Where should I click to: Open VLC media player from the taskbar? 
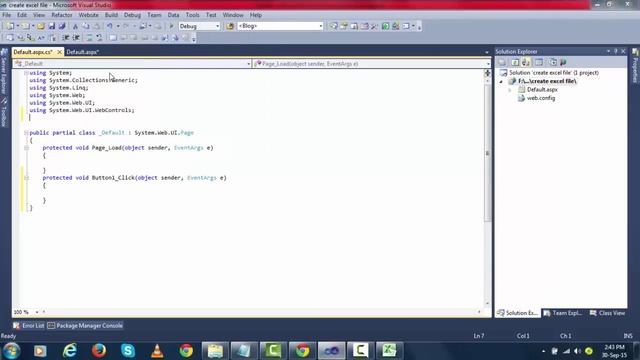click(x=157, y=351)
